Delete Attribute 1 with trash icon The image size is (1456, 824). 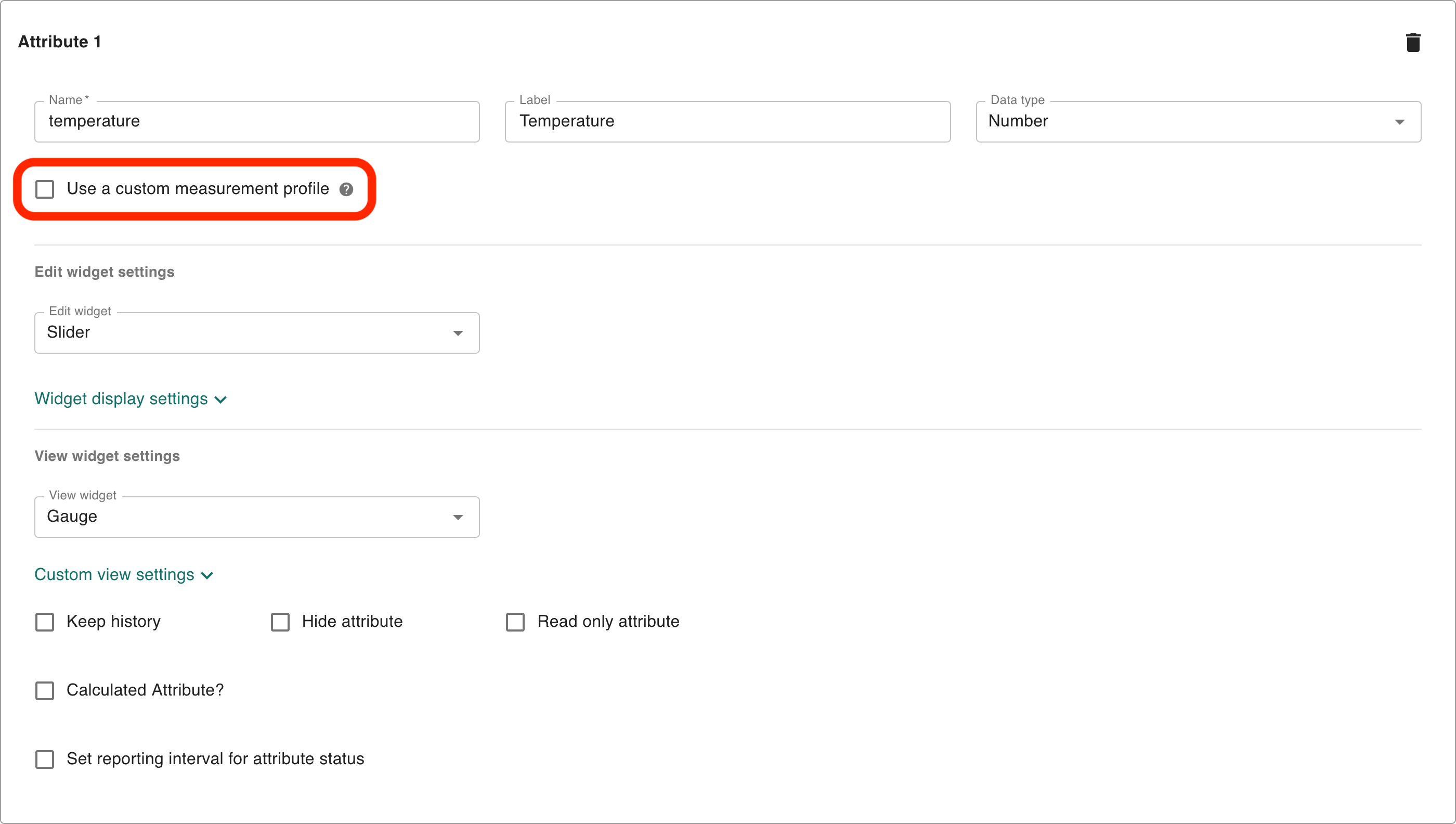click(x=1412, y=43)
